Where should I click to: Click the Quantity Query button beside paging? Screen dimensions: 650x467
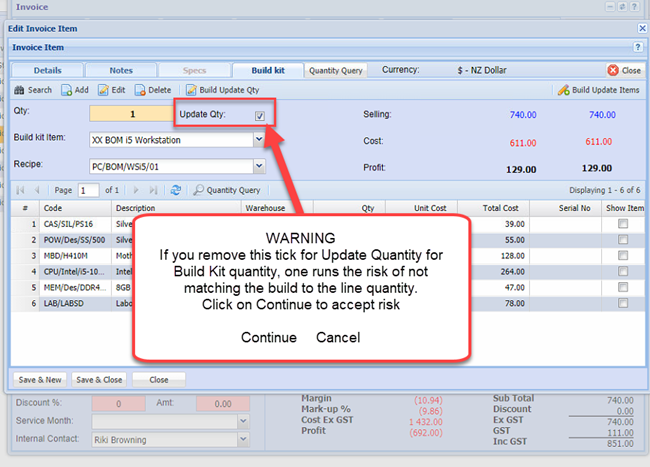[227, 189]
